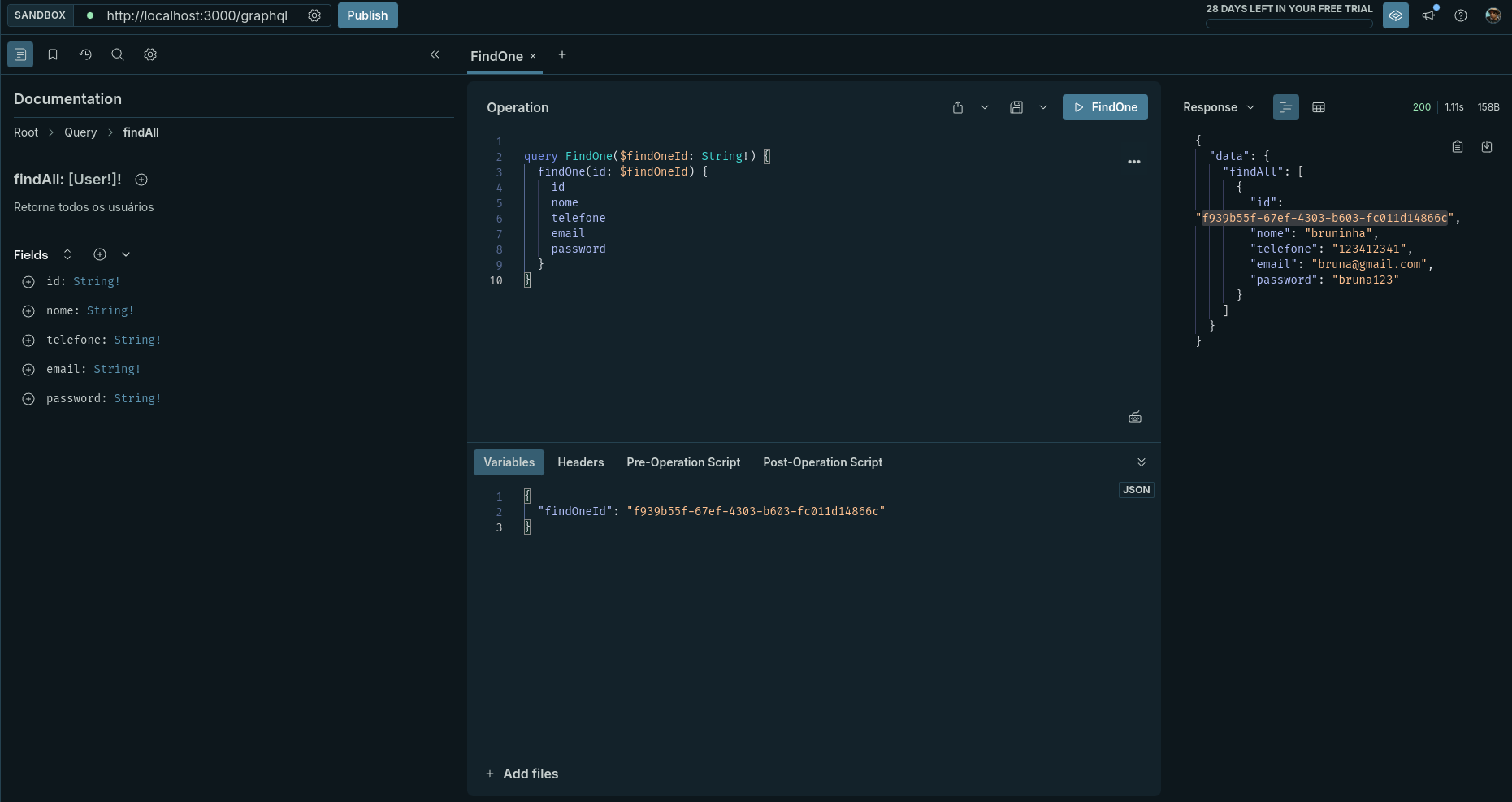Viewport: 1512px width, 802px height.
Task: Add the nome field to operation
Action: 28,311
